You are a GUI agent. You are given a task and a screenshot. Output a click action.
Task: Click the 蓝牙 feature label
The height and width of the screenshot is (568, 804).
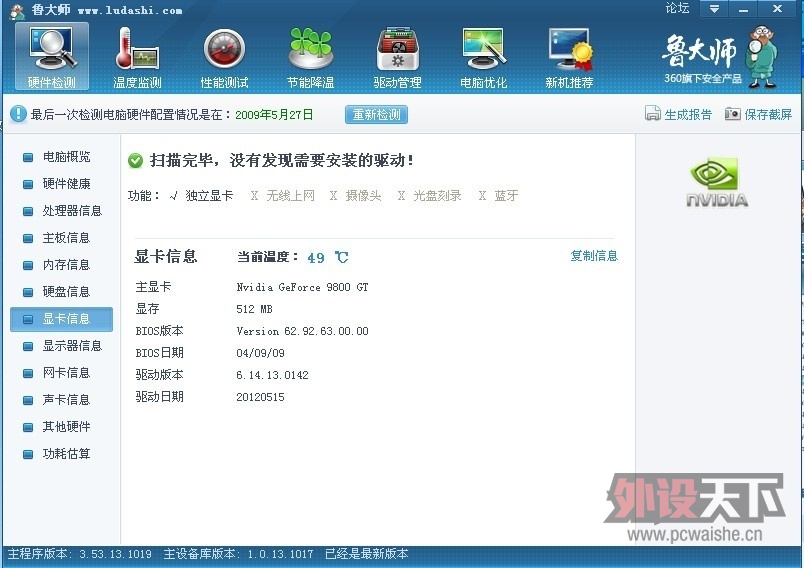pyautogui.click(x=506, y=195)
